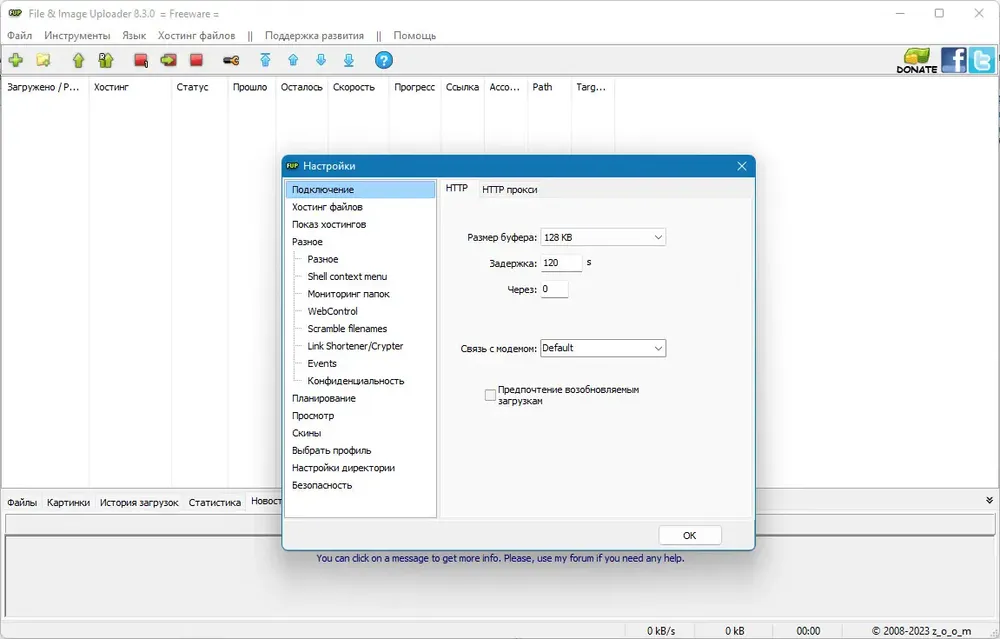Switch to the HTTP tab
The width and height of the screenshot is (1000, 639).
[457, 188]
